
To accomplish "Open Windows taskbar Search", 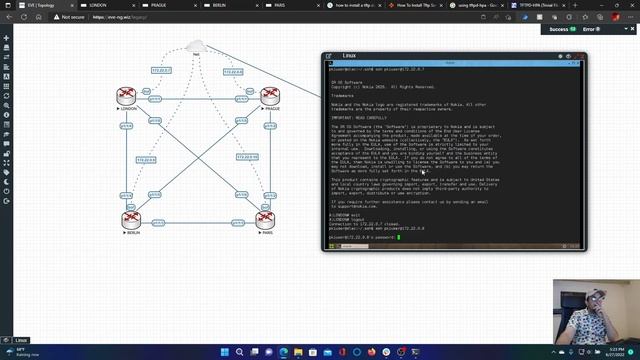I will [240, 352].
